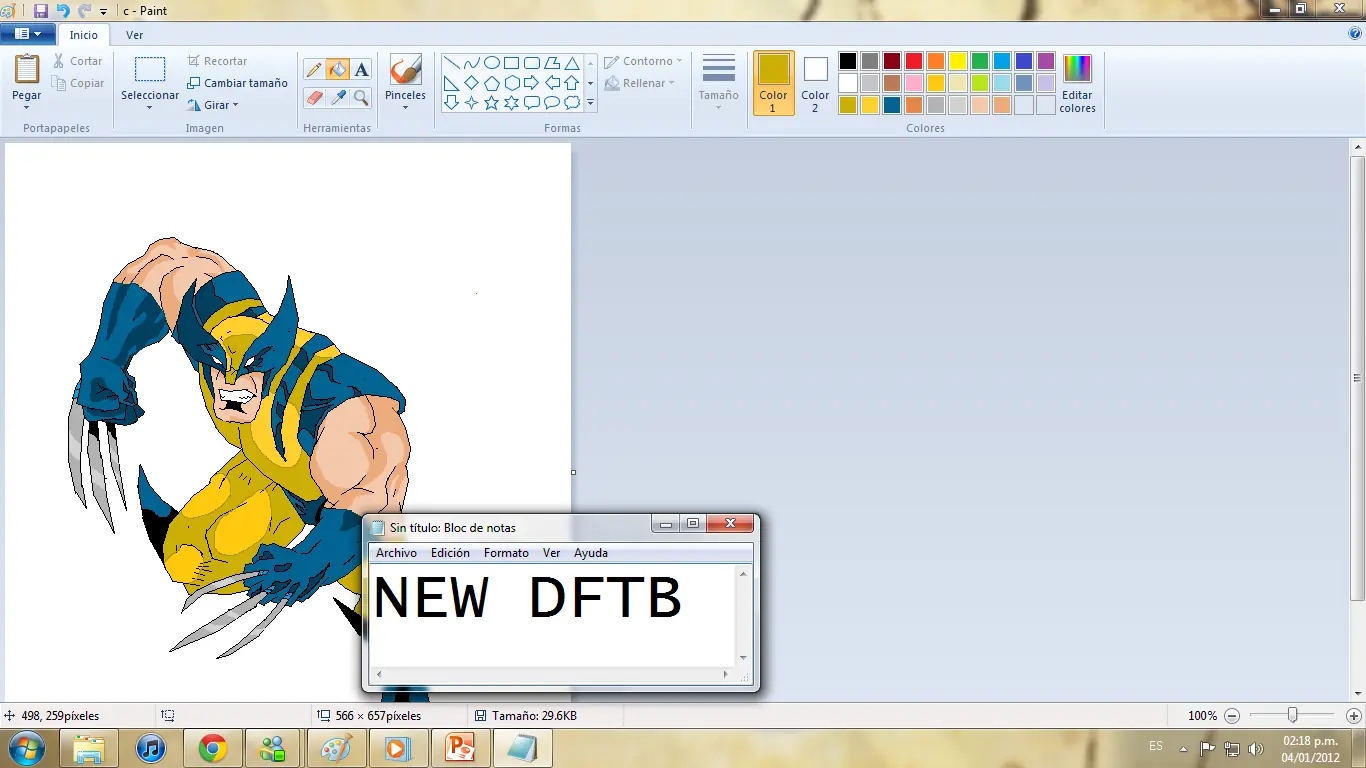Open the Formato menu in Notepad

tap(506, 553)
